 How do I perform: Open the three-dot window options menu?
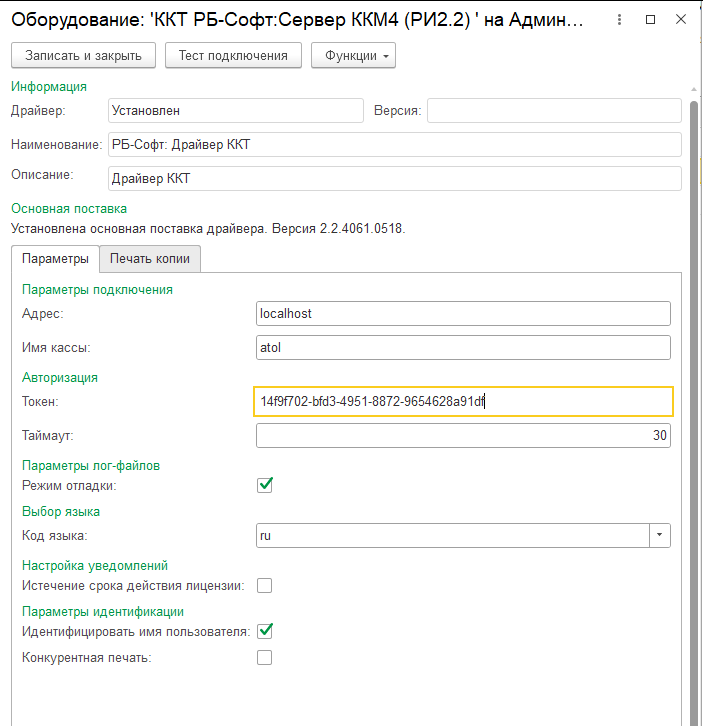[619, 19]
